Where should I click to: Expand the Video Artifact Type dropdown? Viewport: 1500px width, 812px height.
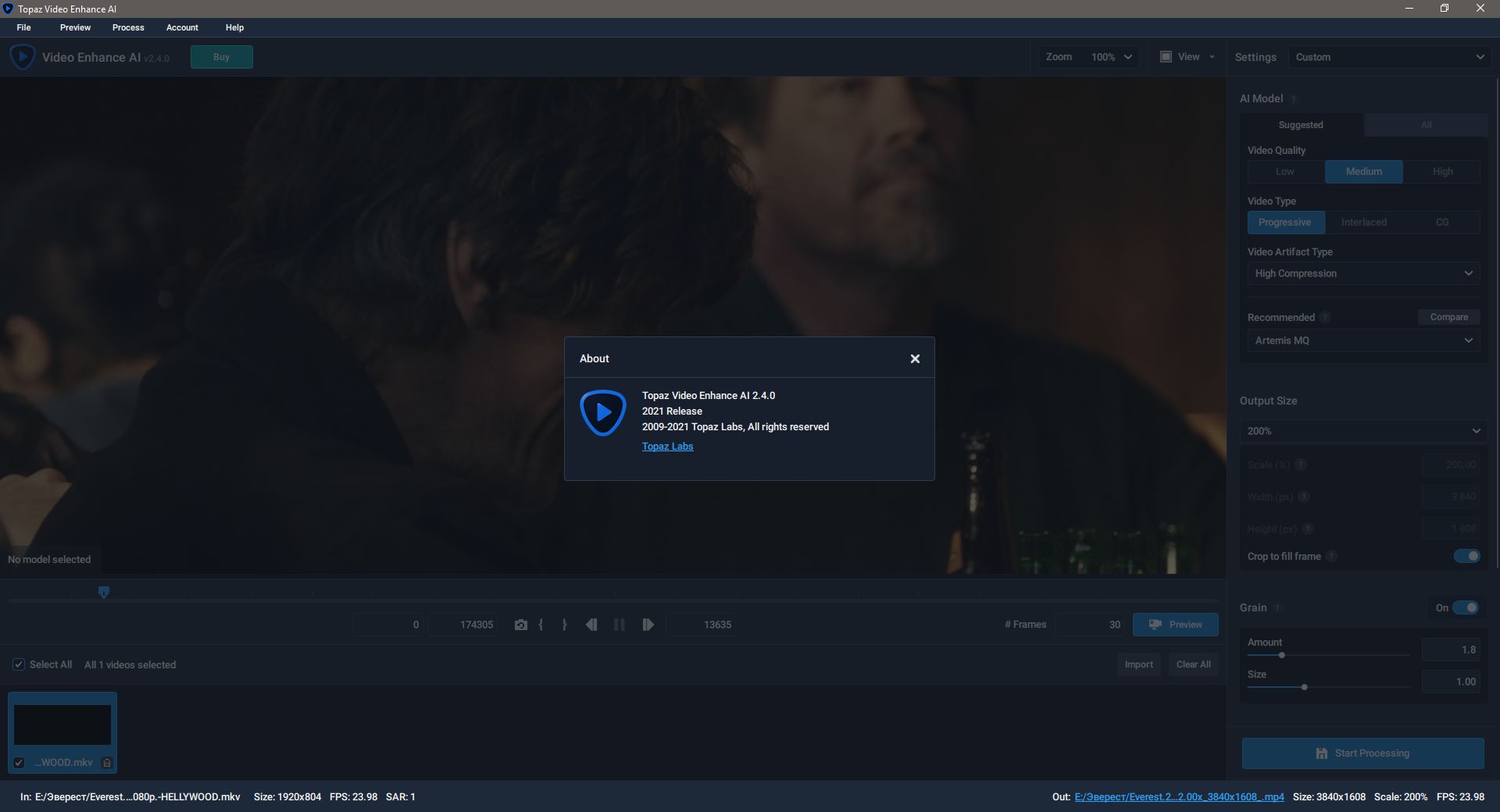(1363, 273)
